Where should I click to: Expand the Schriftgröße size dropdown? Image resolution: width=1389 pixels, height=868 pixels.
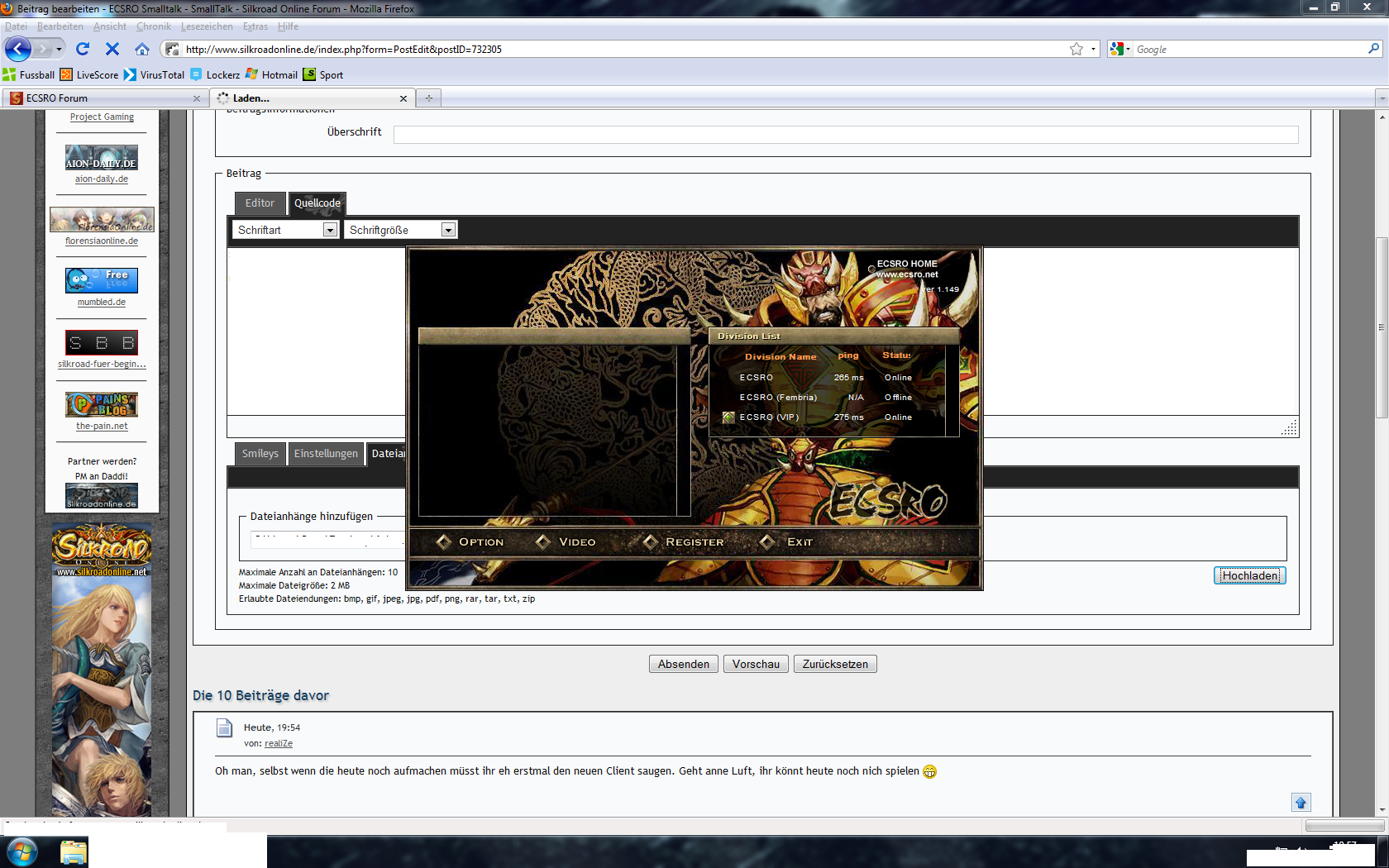point(448,231)
